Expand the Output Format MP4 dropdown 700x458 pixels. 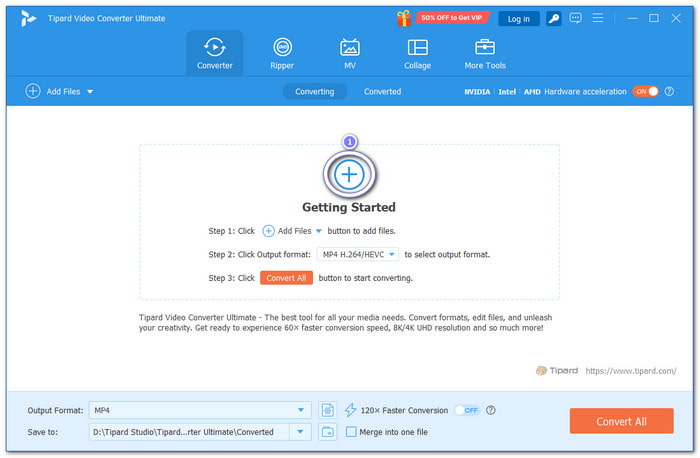[x=301, y=410]
